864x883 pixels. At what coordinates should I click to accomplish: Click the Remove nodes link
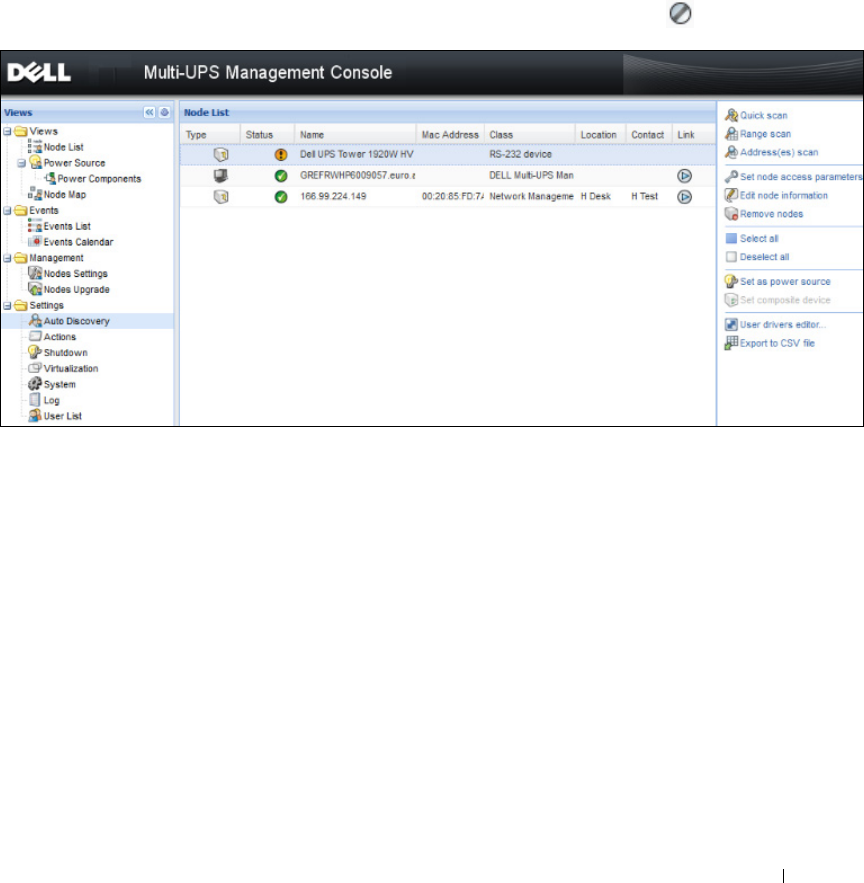point(772,214)
